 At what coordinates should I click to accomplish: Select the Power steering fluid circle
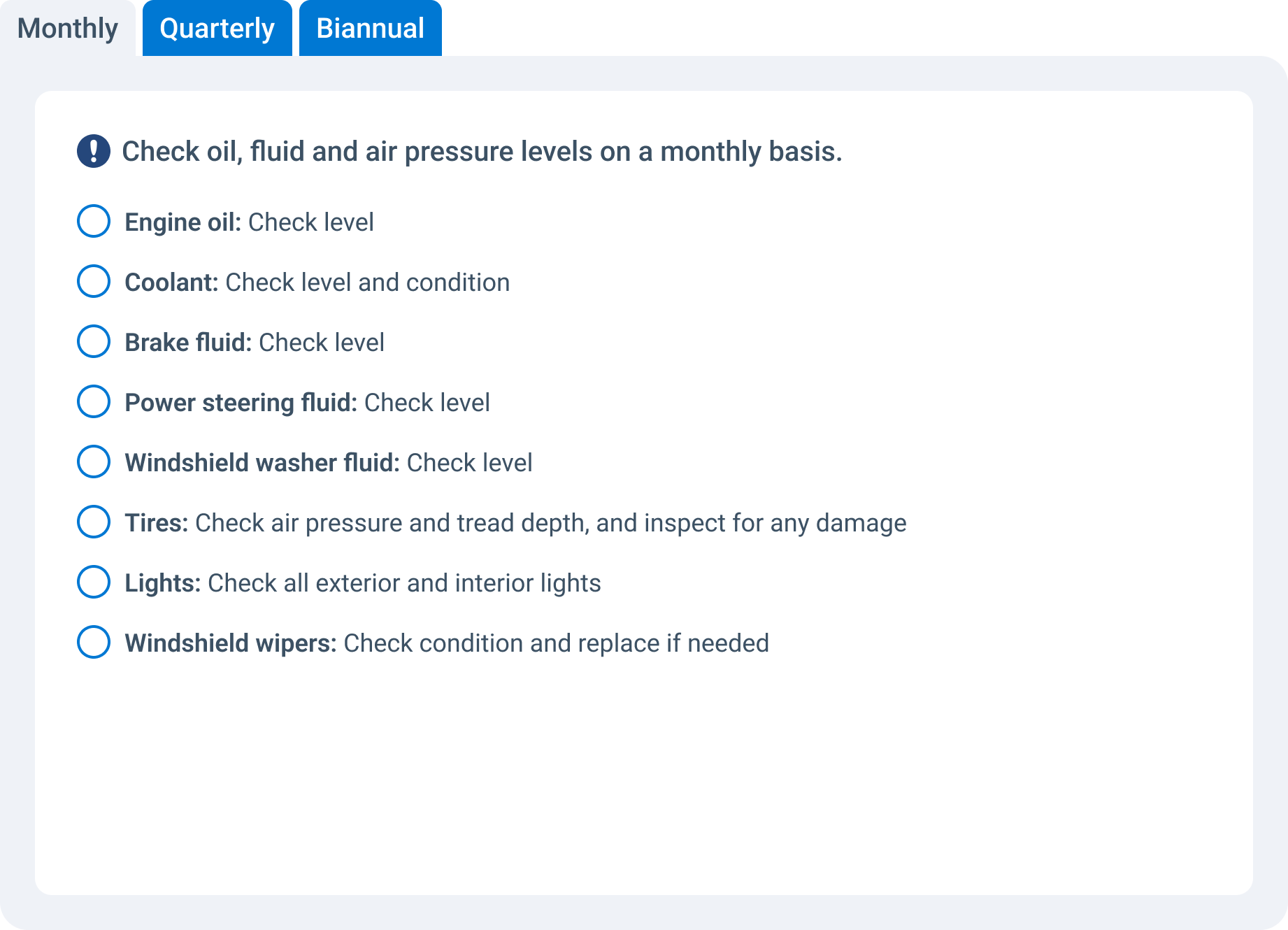pyautogui.click(x=93, y=402)
